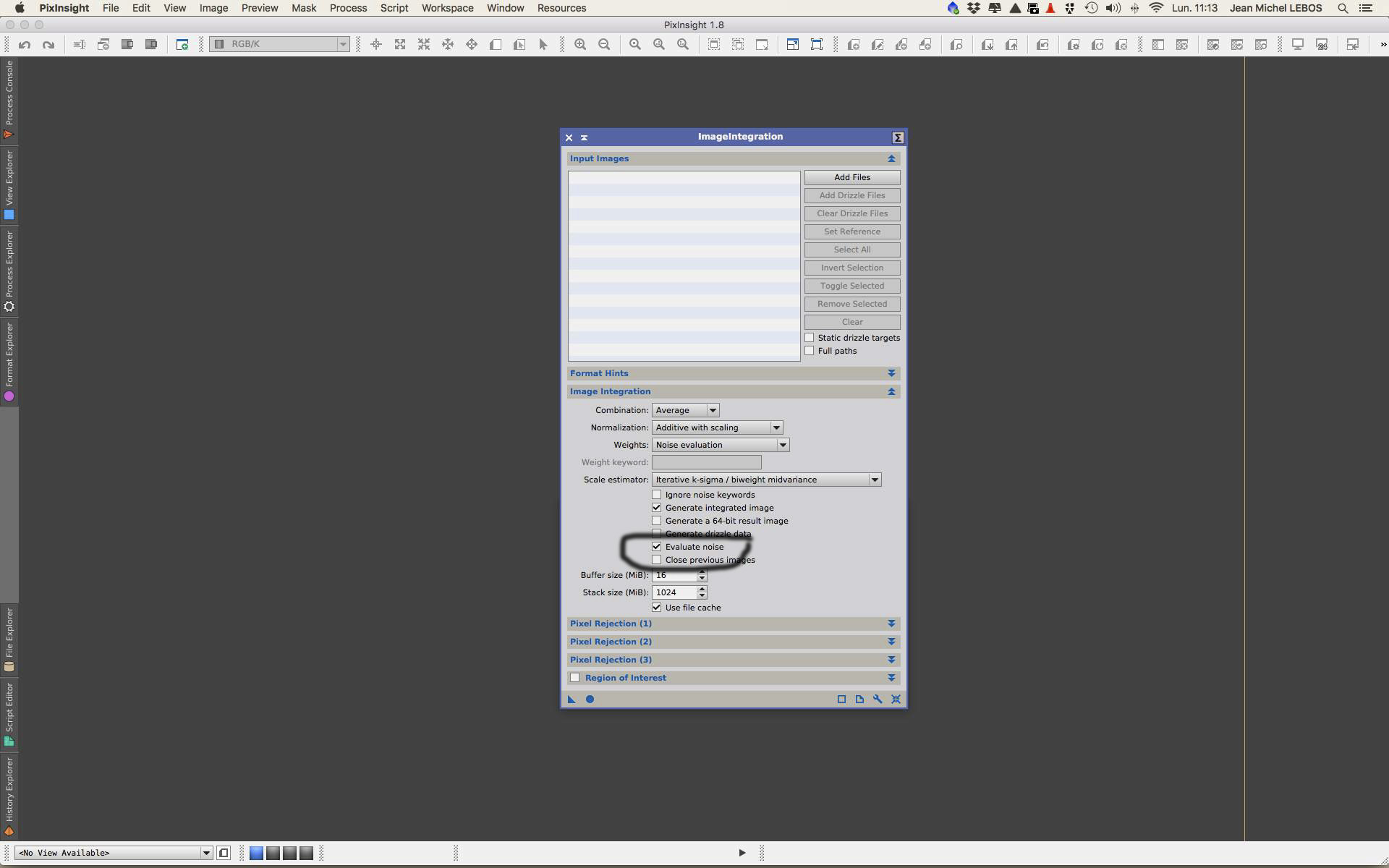The image size is (1389, 868).
Task: Open the Resources menu
Action: click(561, 8)
